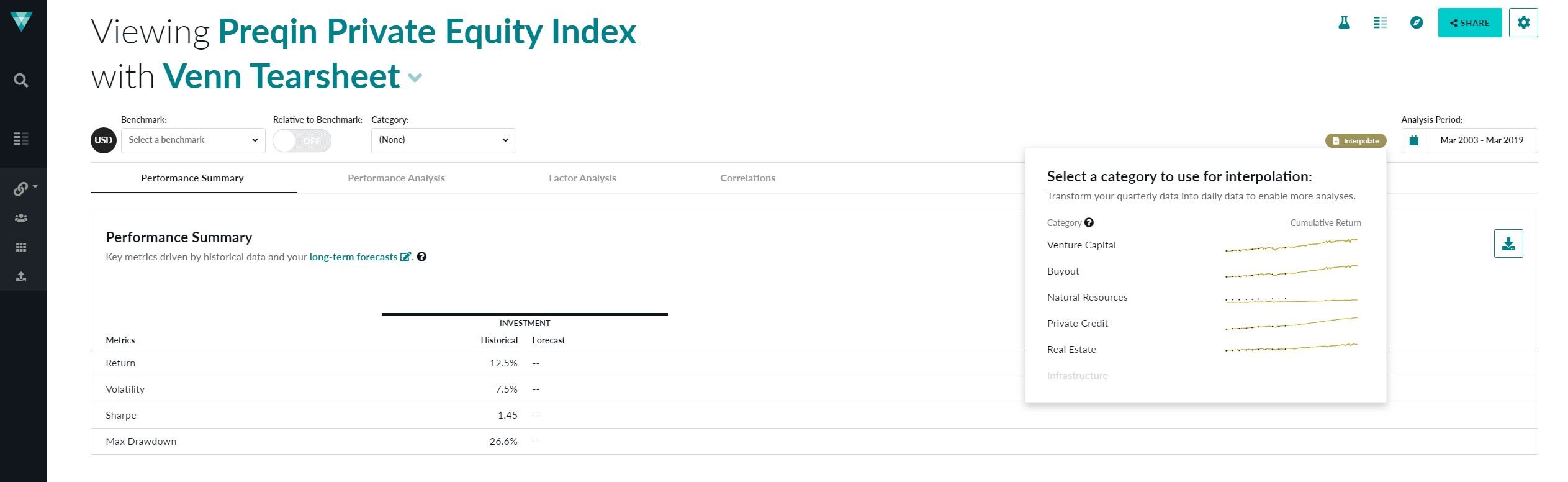
Task: Open the long-term forecasts link
Action: [353, 257]
